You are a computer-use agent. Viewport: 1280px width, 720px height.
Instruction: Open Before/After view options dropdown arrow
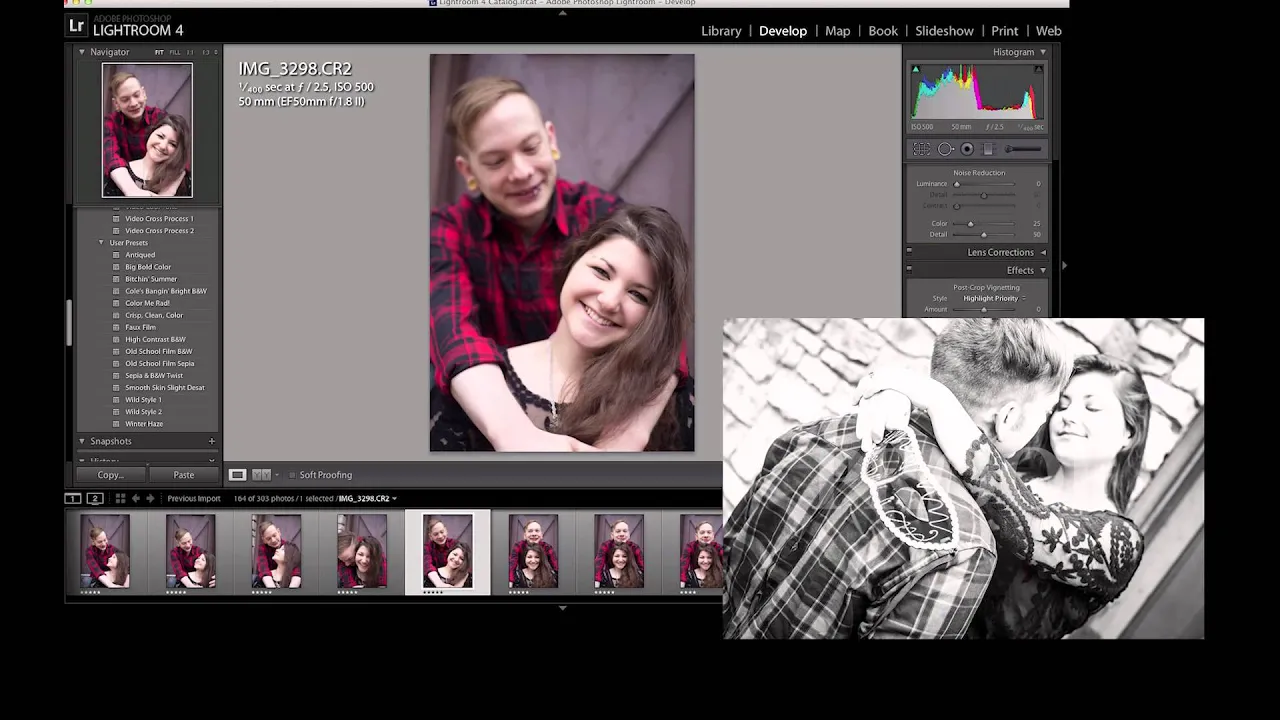(277, 475)
